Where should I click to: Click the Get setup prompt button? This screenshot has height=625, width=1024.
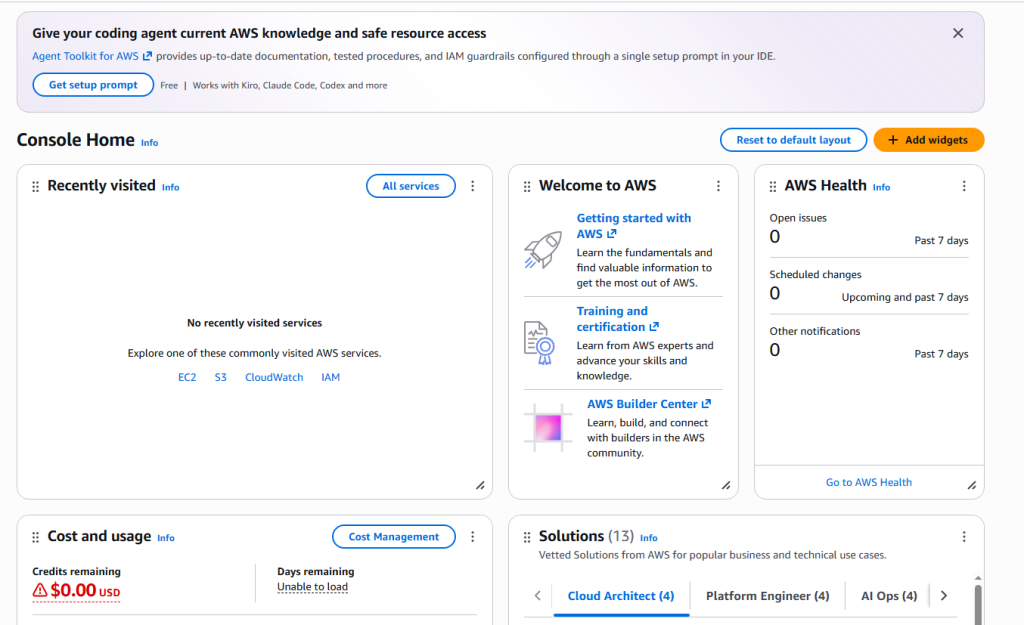pos(93,85)
